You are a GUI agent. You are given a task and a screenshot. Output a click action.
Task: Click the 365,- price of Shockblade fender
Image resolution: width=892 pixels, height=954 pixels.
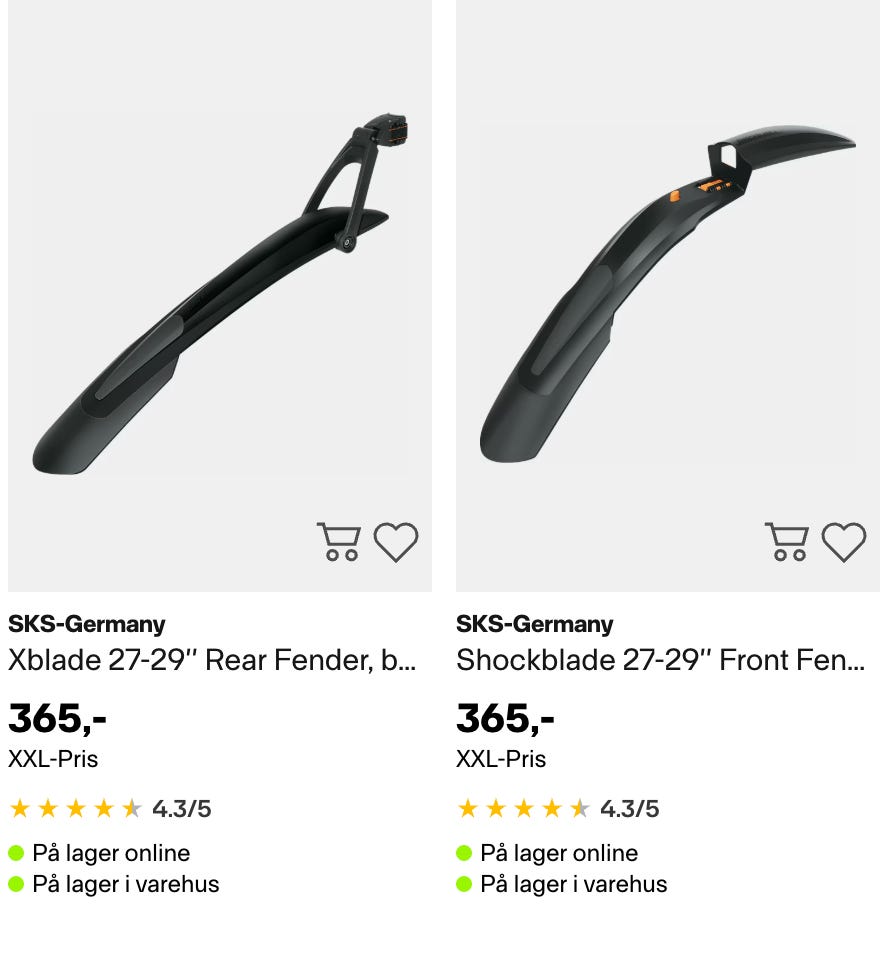click(505, 718)
